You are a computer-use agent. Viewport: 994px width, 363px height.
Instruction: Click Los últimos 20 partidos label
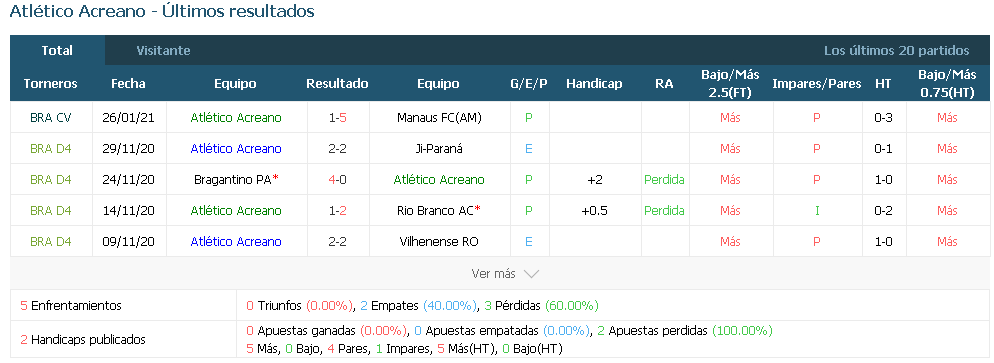point(896,51)
